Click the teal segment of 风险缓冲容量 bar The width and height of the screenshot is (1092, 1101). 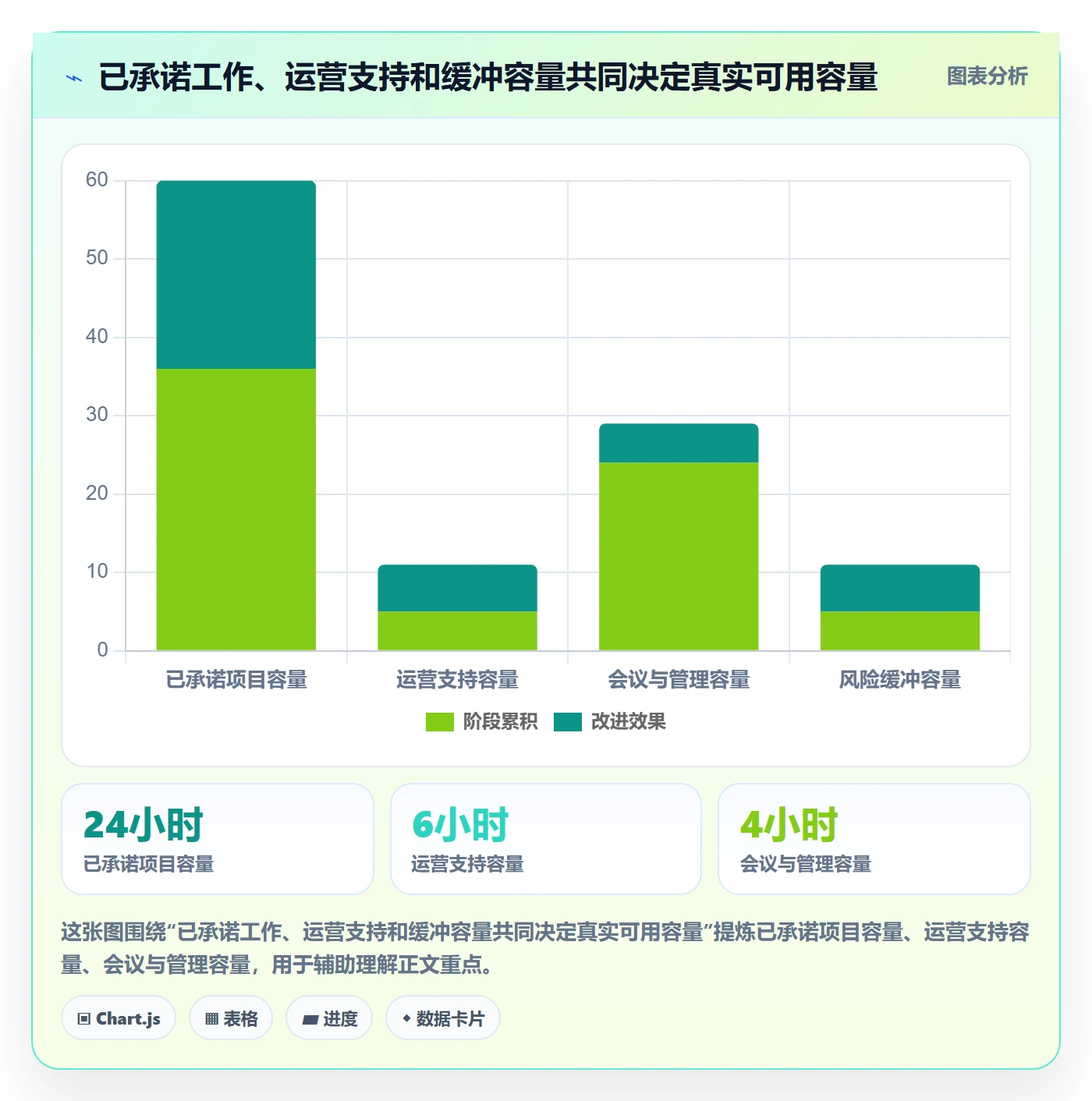coord(900,588)
